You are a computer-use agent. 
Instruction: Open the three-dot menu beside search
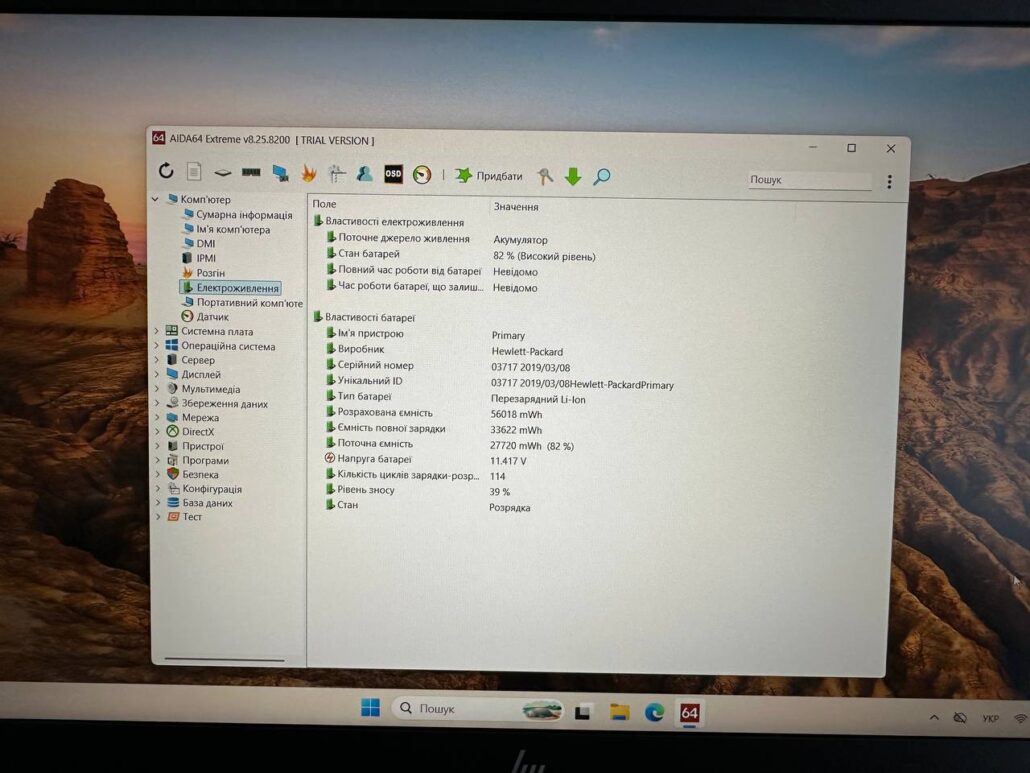coord(889,182)
